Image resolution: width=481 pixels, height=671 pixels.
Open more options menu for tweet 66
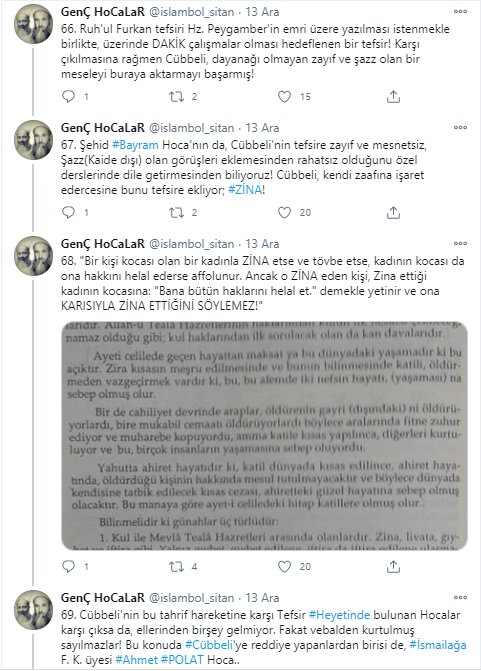point(460,12)
